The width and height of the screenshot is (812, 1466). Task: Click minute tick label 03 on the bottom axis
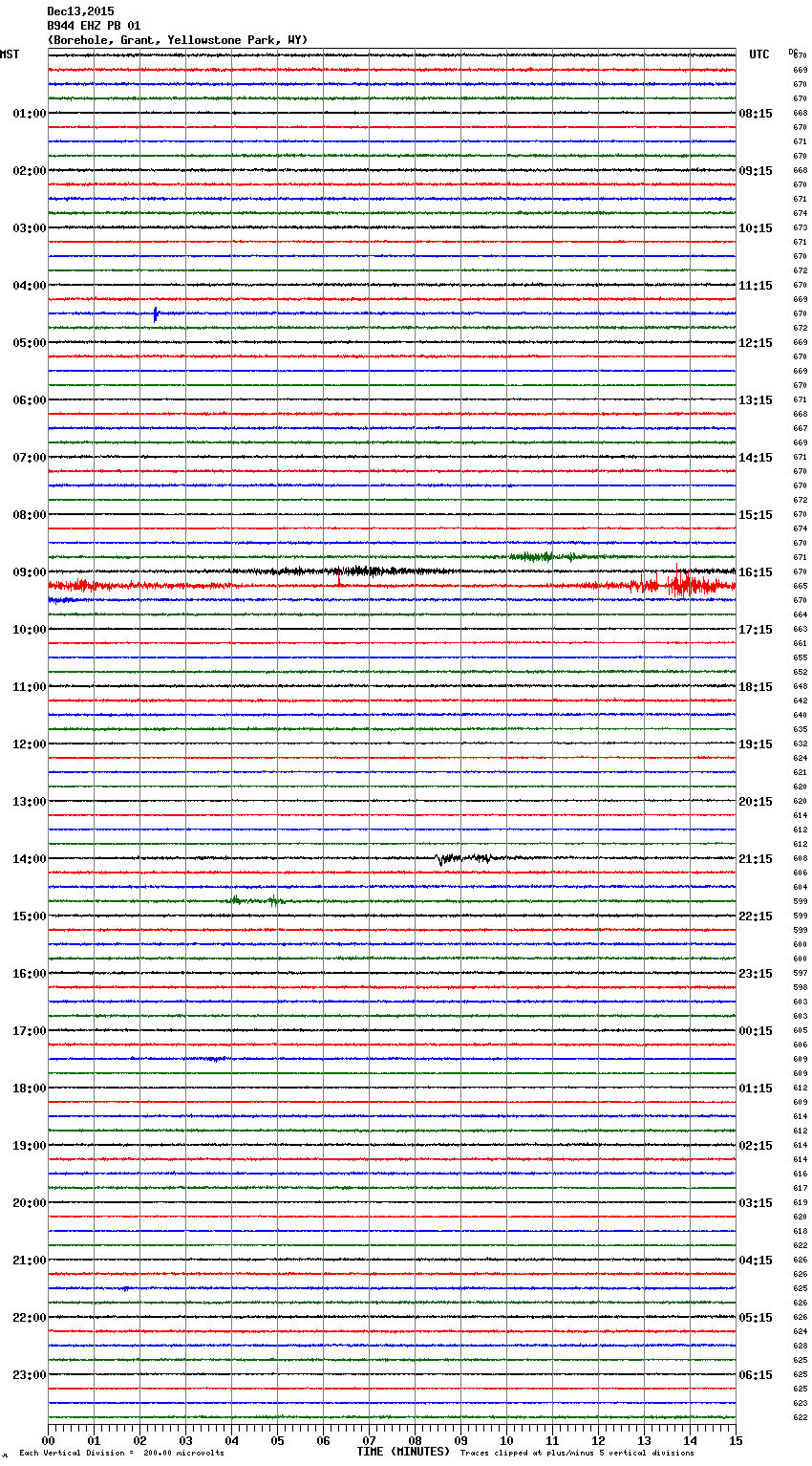point(186,1440)
